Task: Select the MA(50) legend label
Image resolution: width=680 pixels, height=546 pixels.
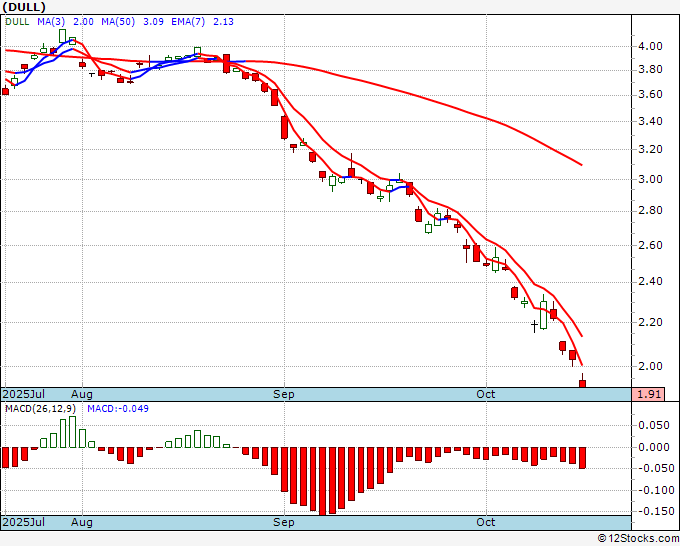Action: coord(118,22)
